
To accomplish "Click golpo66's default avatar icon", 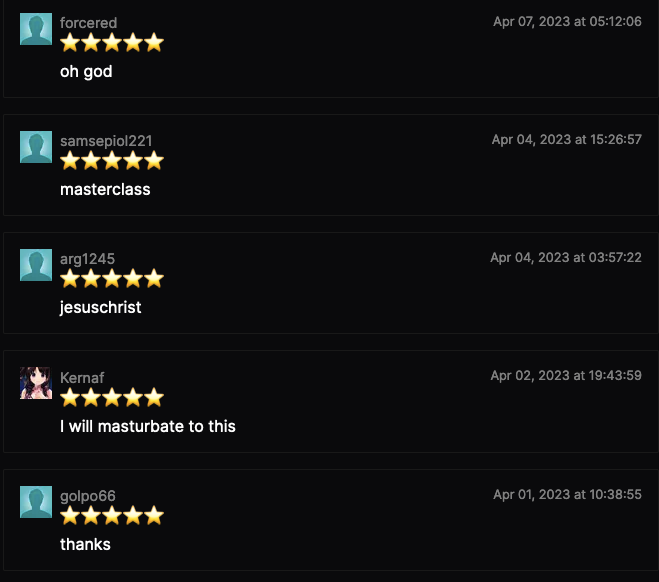I will click(36, 502).
